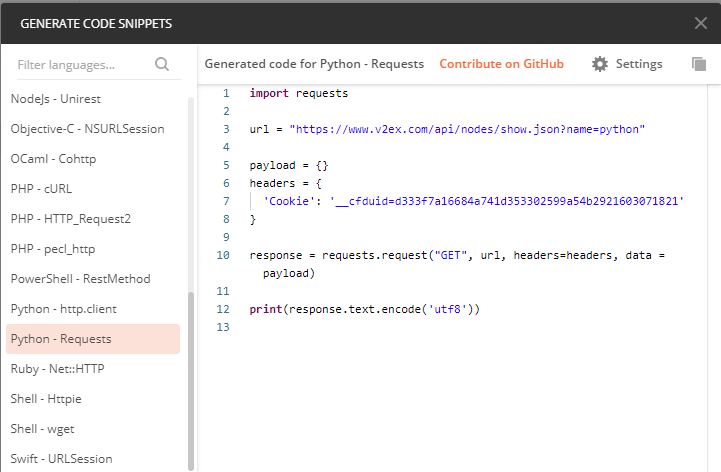Click the headers = { line
Screen dimensions: 721x472
click(286, 183)
